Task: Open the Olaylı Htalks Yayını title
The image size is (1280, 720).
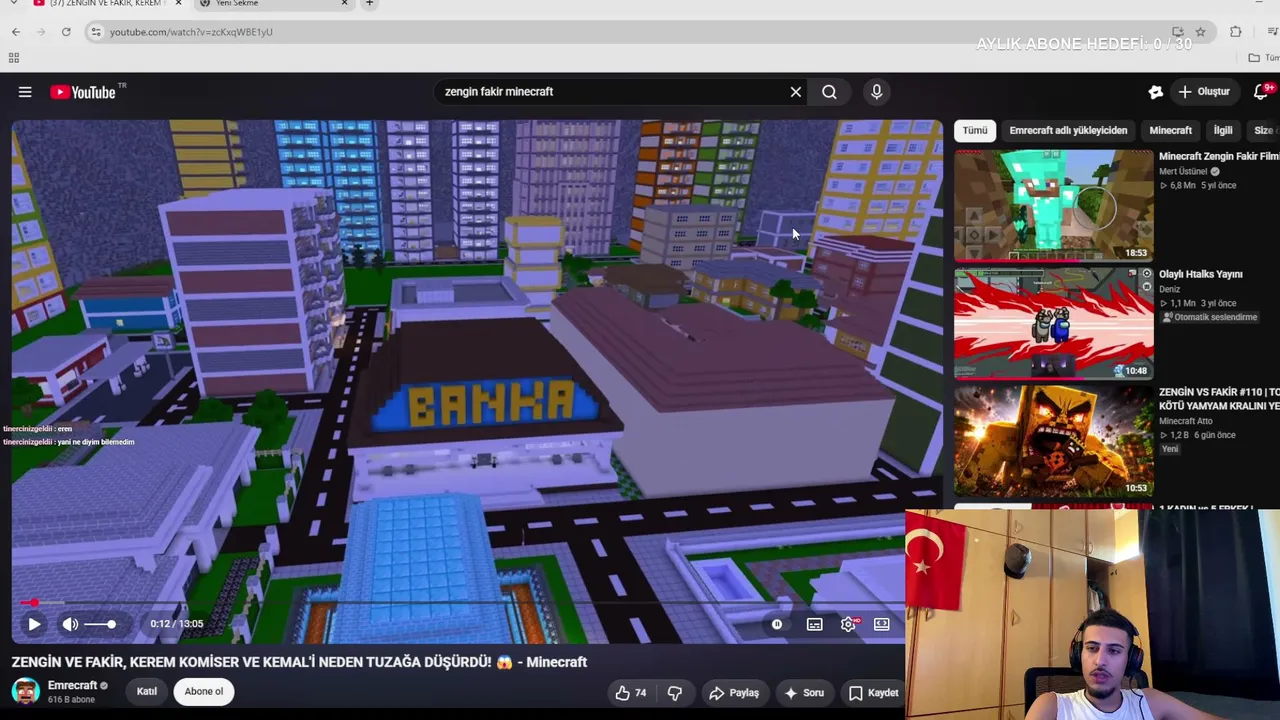Action: pos(1200,274)
